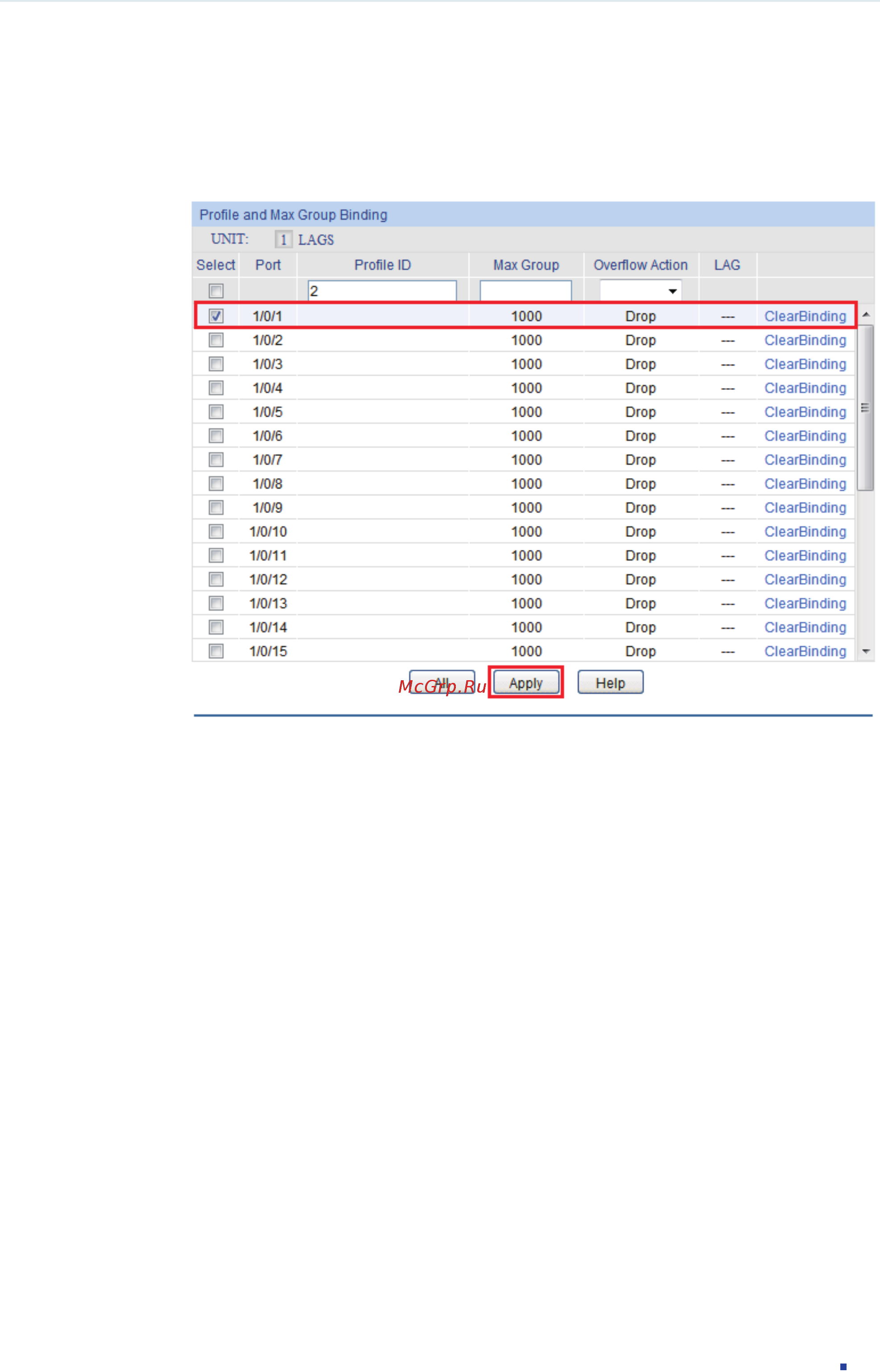Check the checkbox for port 1/0/11
The width and height of the screenshot is (880, 1372).
click(x=216, y=556)
